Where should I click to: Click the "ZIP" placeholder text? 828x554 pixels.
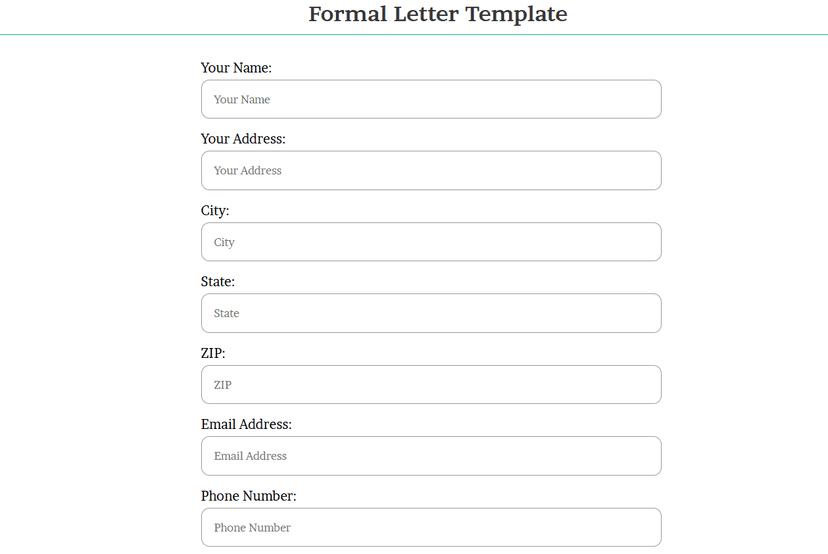pyautogui.click(x=223, y=385)
